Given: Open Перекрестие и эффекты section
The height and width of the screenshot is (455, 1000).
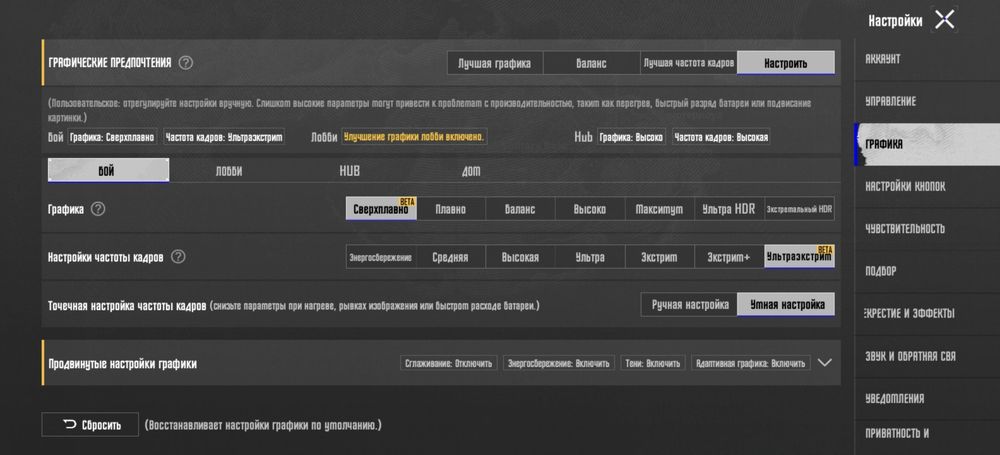Looking at the screenshot, I should pyautogui.click(x=927, y=313).
